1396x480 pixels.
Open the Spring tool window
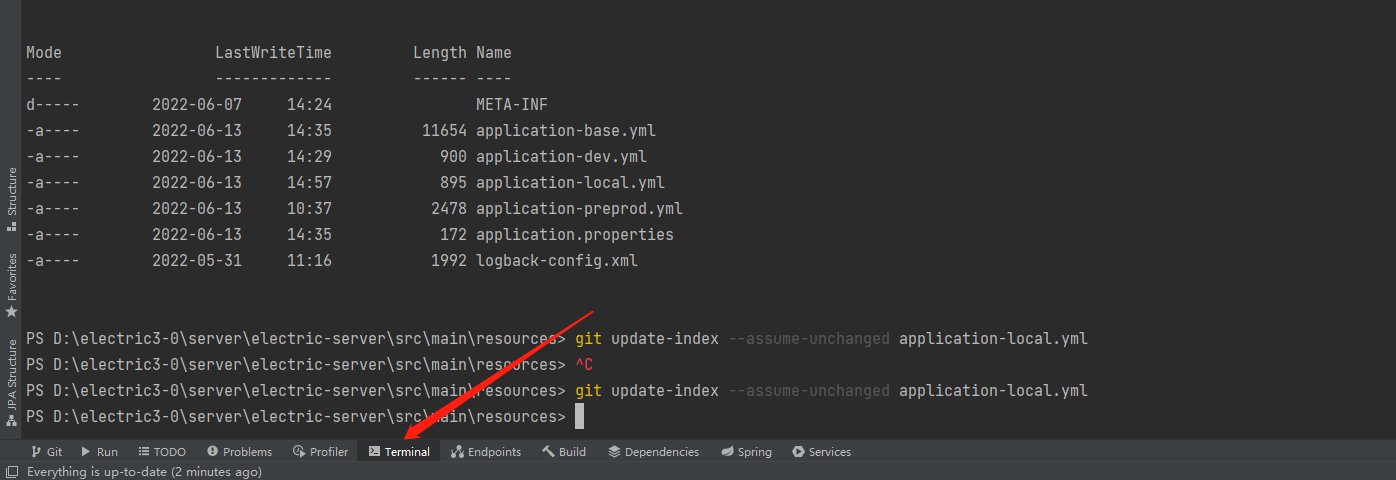[746, 452]
